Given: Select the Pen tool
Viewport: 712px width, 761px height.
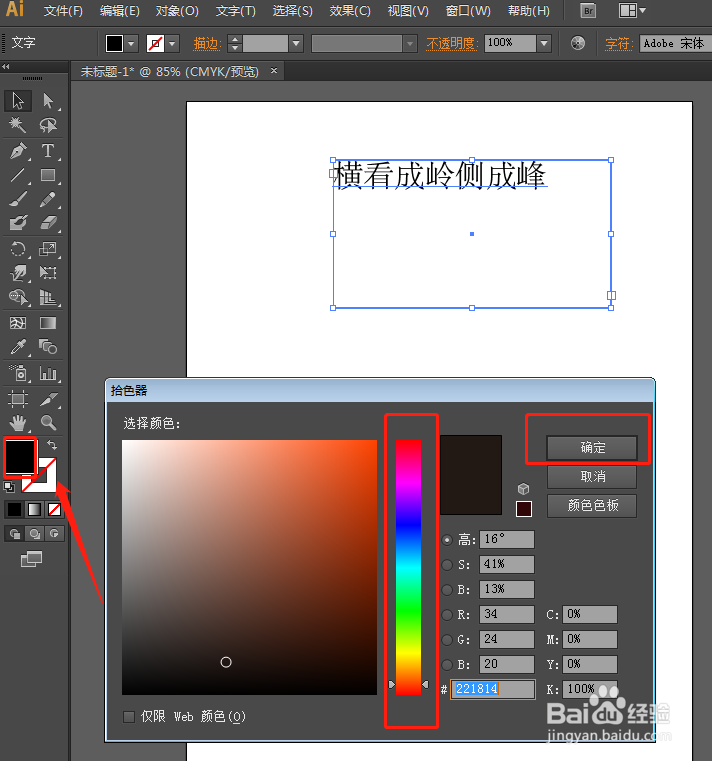Looking at the screenshot, I should coord(18,151).
